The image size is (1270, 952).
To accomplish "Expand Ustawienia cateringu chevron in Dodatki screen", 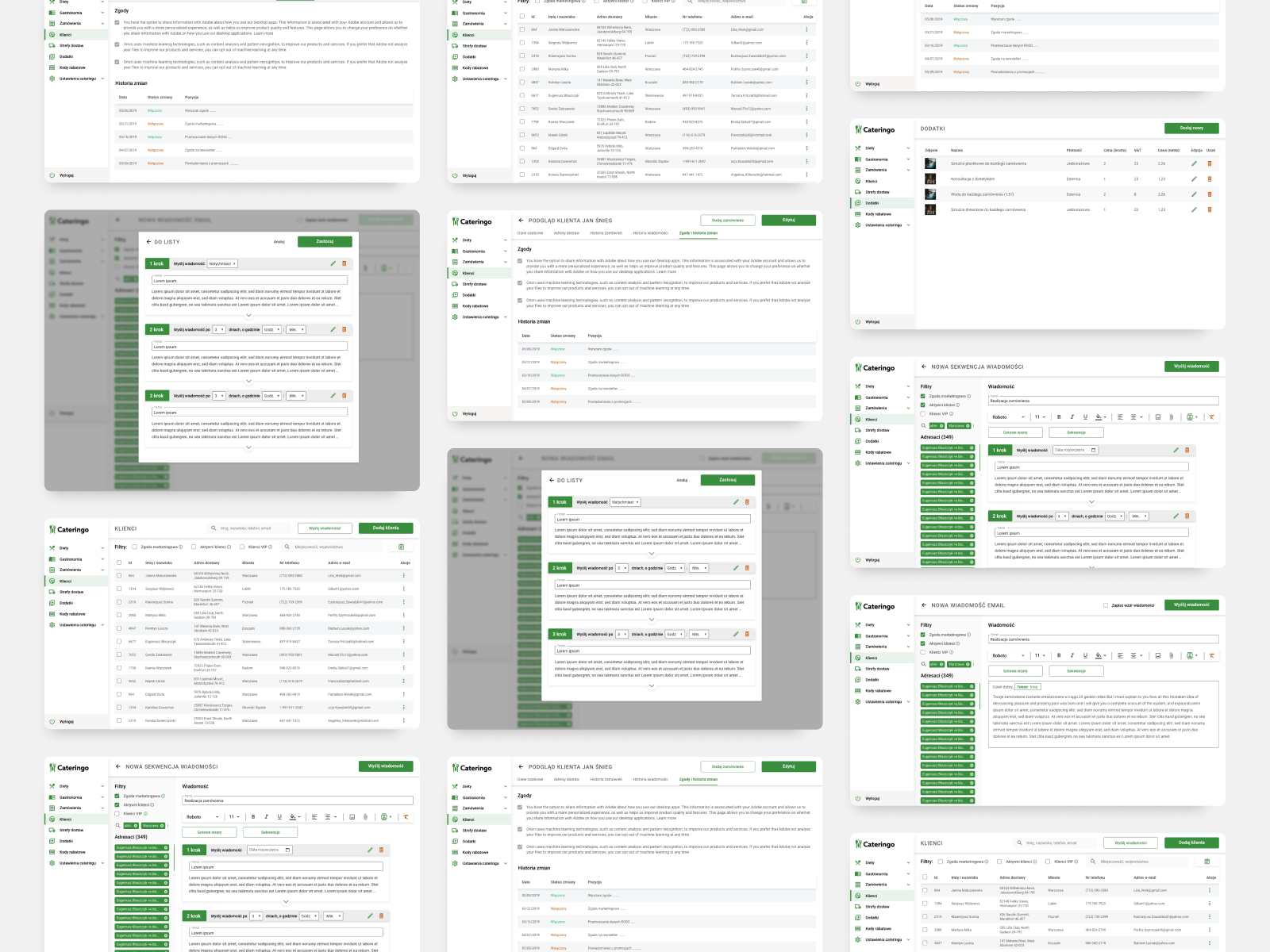I will click(908, 225).
